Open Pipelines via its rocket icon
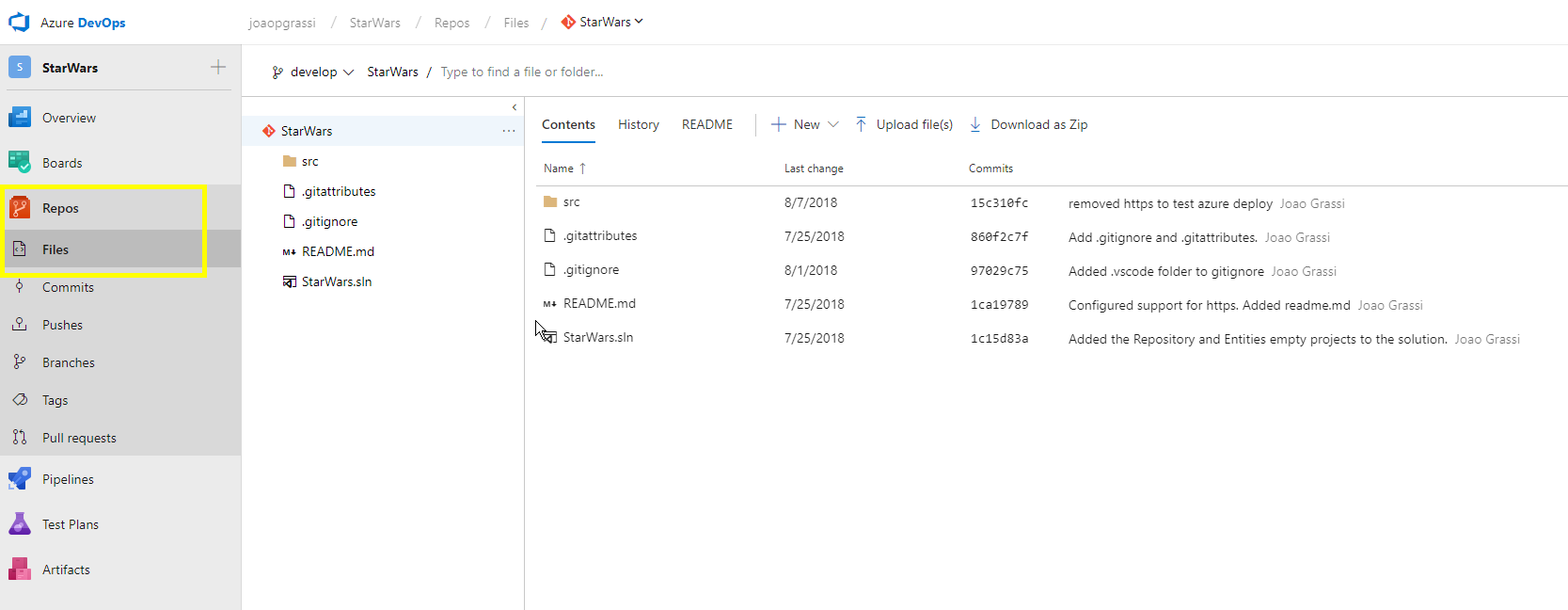 20,479
